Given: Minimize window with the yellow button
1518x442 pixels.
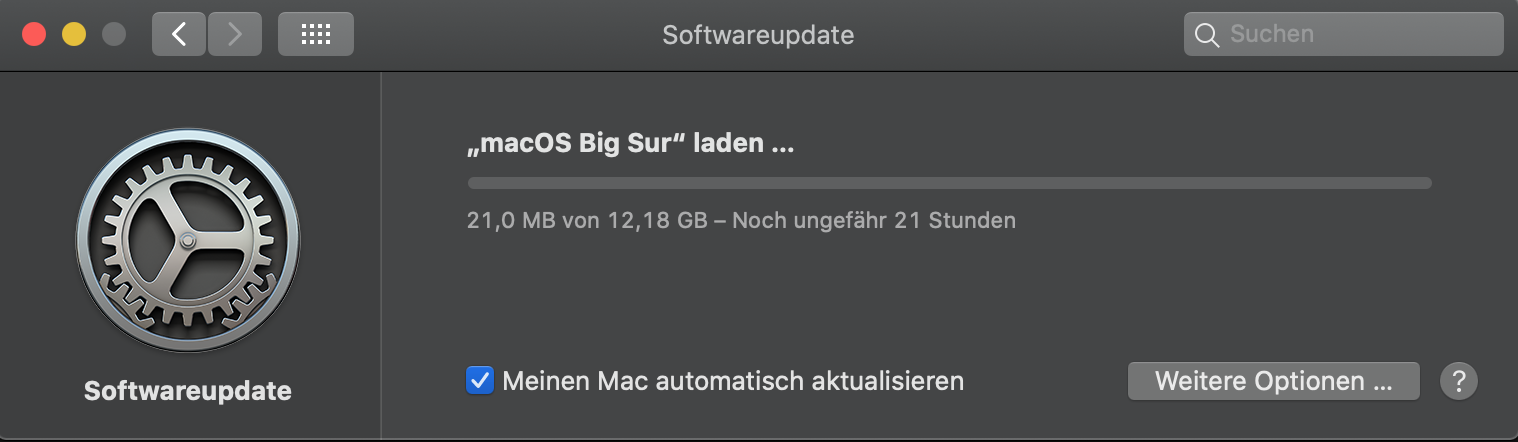Looking at the screenshot, I should click(74, 35).
